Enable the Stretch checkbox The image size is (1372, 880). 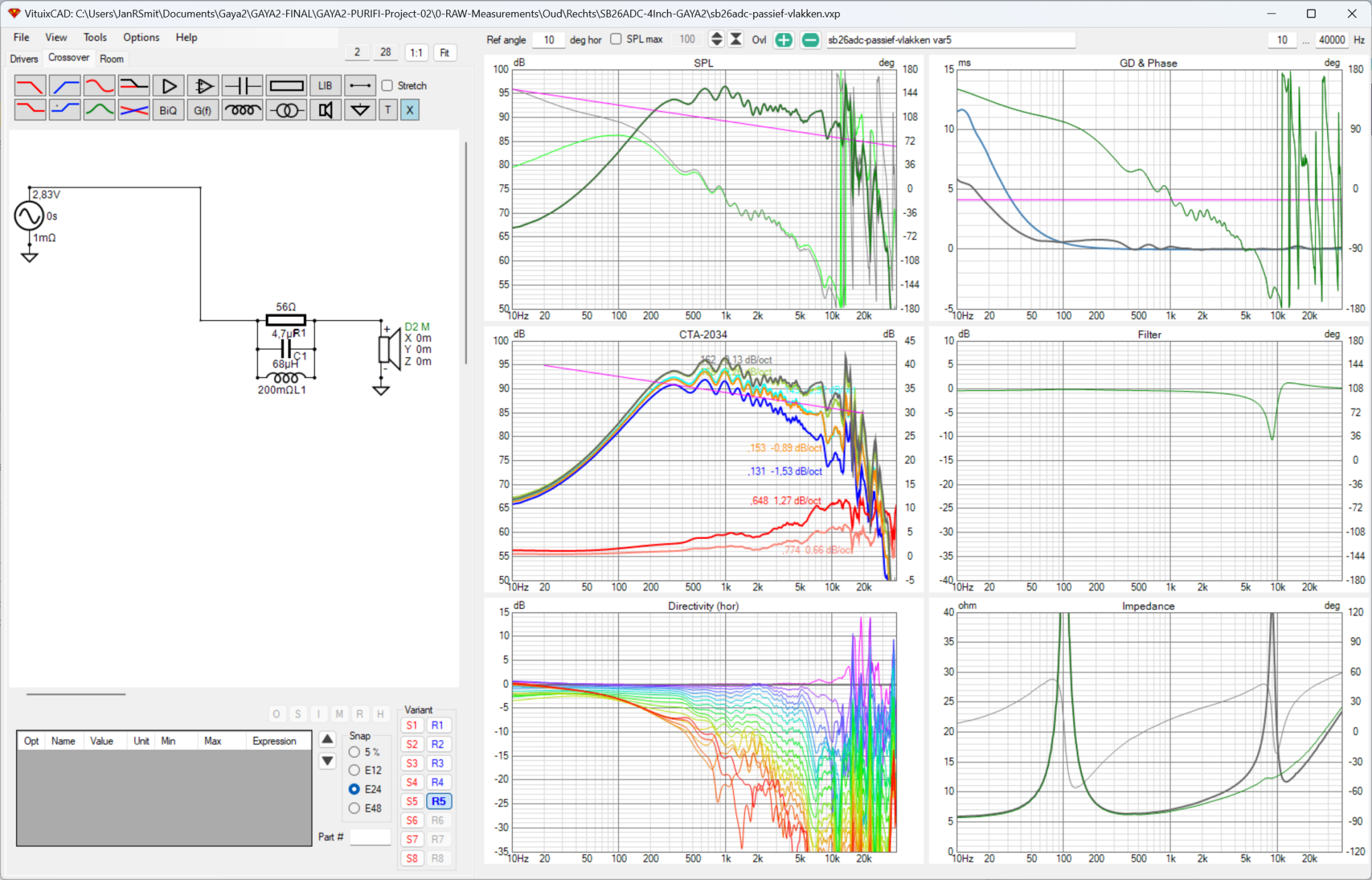[387, 86]
